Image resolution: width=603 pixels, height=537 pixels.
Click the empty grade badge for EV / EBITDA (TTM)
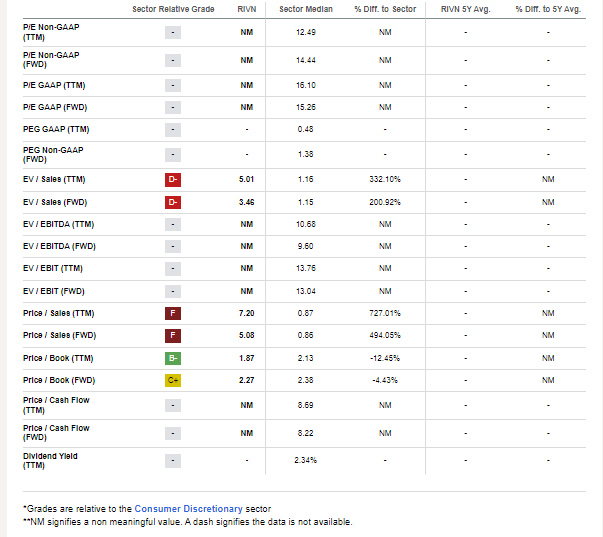click(173, 224)
